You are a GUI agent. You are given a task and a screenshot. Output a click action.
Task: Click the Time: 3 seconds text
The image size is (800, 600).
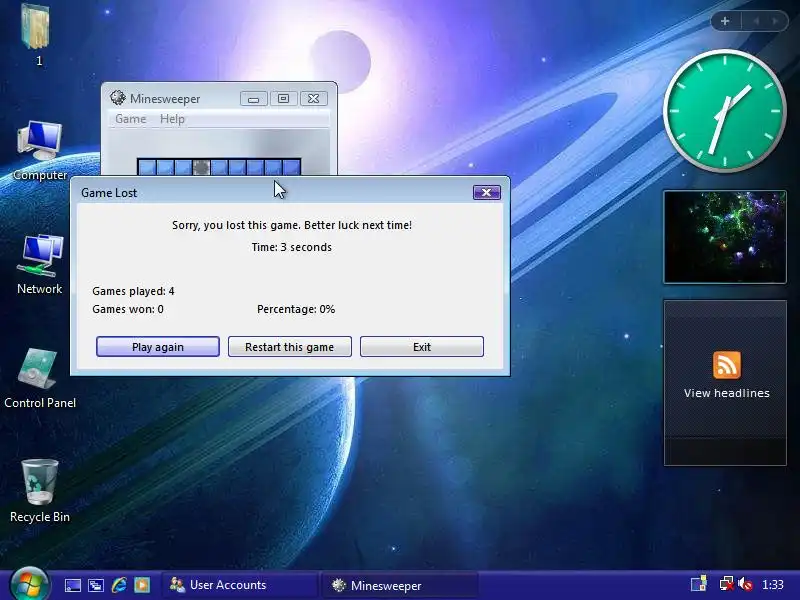(x=291, y=247)
